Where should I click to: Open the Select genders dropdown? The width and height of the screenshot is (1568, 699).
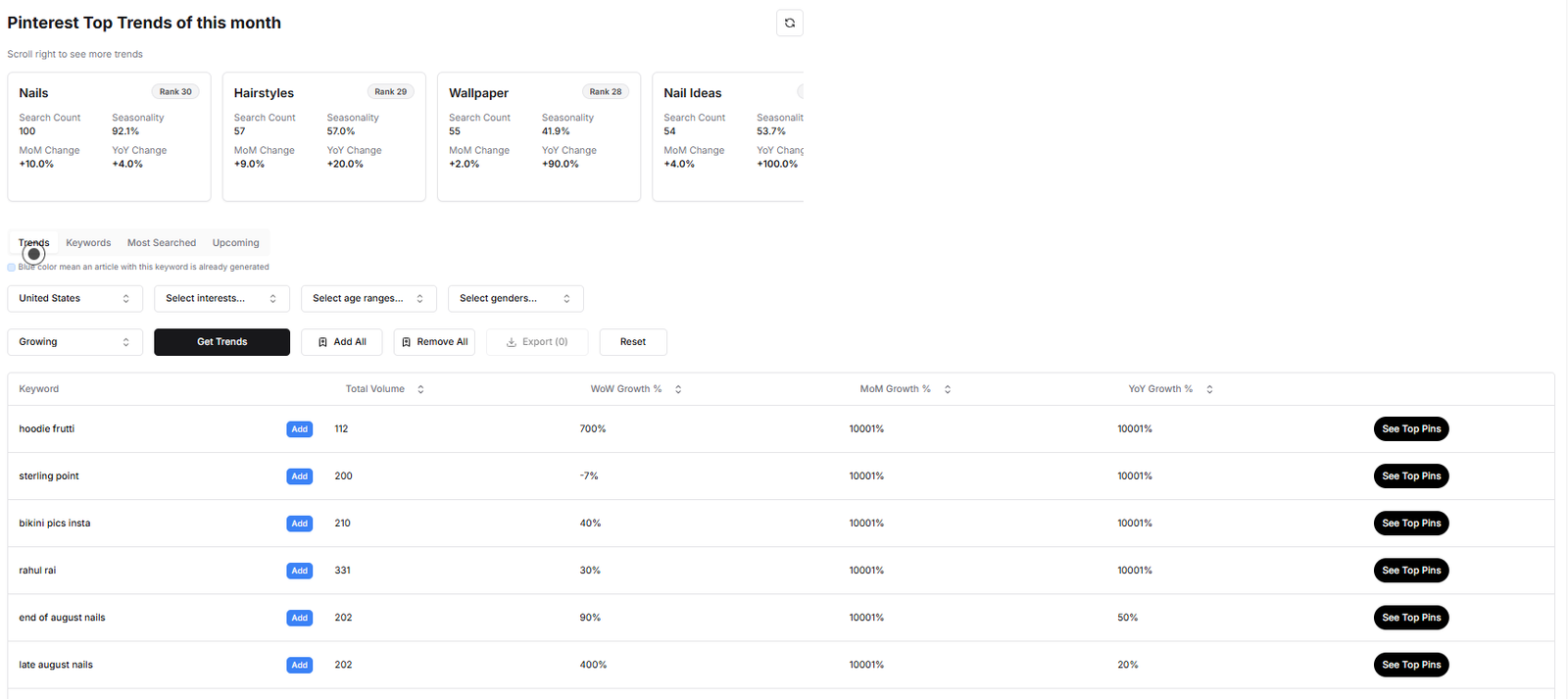tap(515, 298)
